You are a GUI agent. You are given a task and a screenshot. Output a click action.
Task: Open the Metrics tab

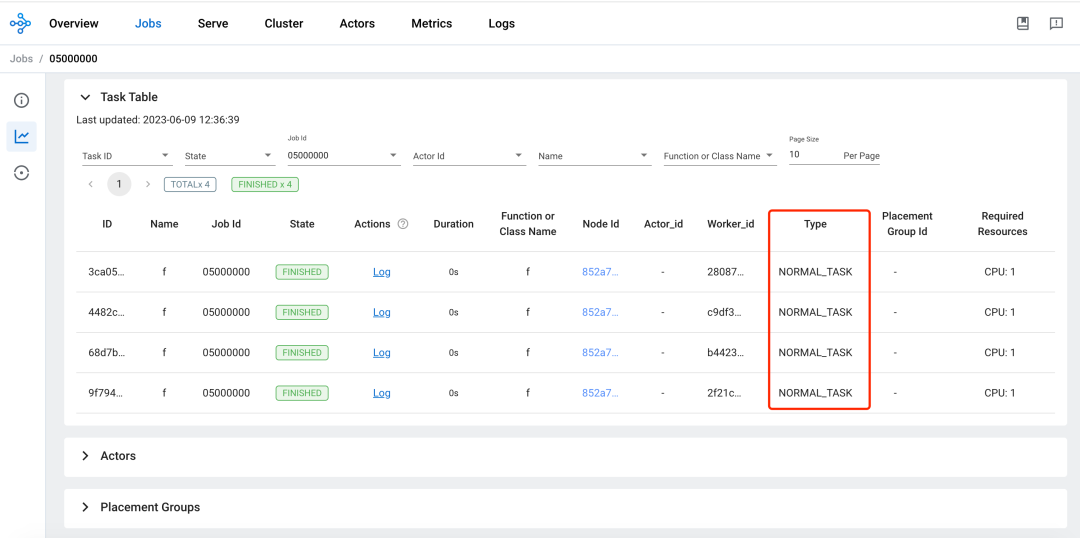click(432, 23)
